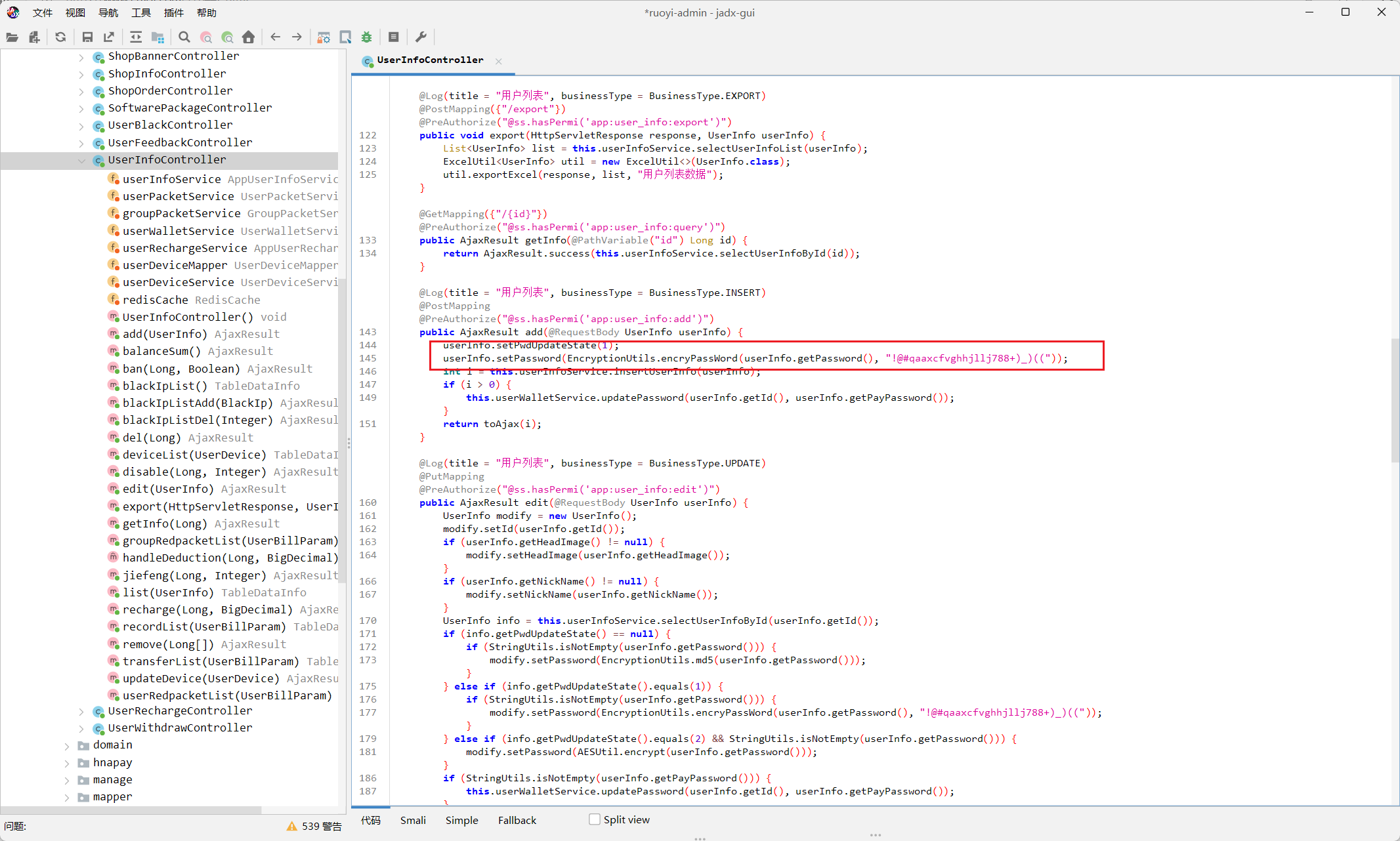Expand ShopInfoController tree node
Viewport: 1400px width, 841px height.
click(x=81, y=74)
